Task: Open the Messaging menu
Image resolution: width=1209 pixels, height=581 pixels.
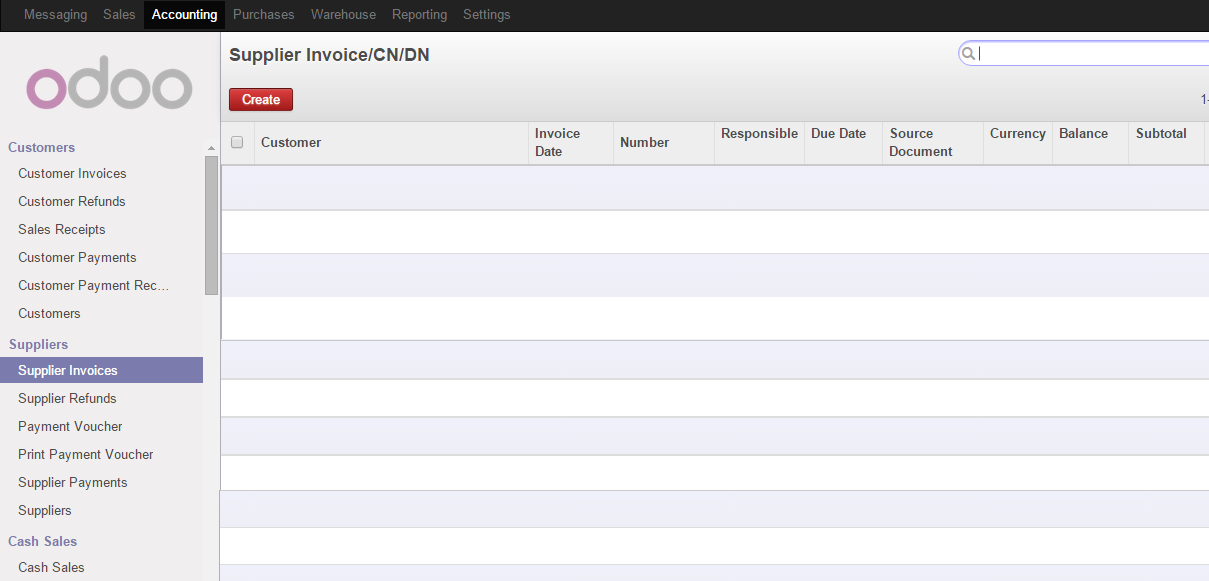Action: pos(55,14)
